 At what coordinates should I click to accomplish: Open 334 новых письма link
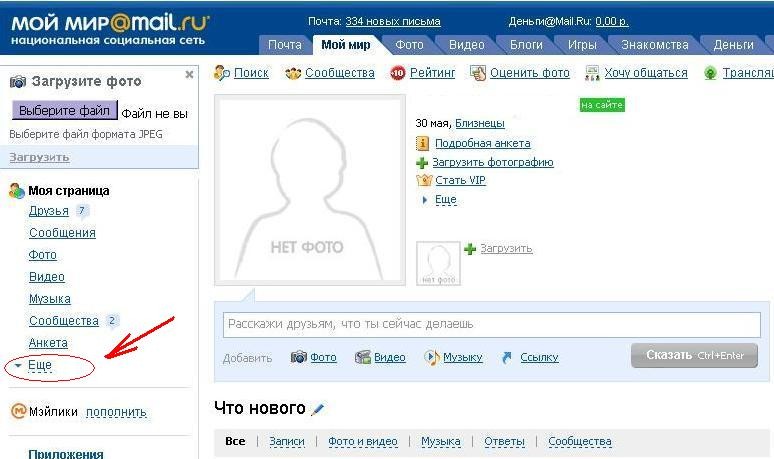(x=393, y=22)
